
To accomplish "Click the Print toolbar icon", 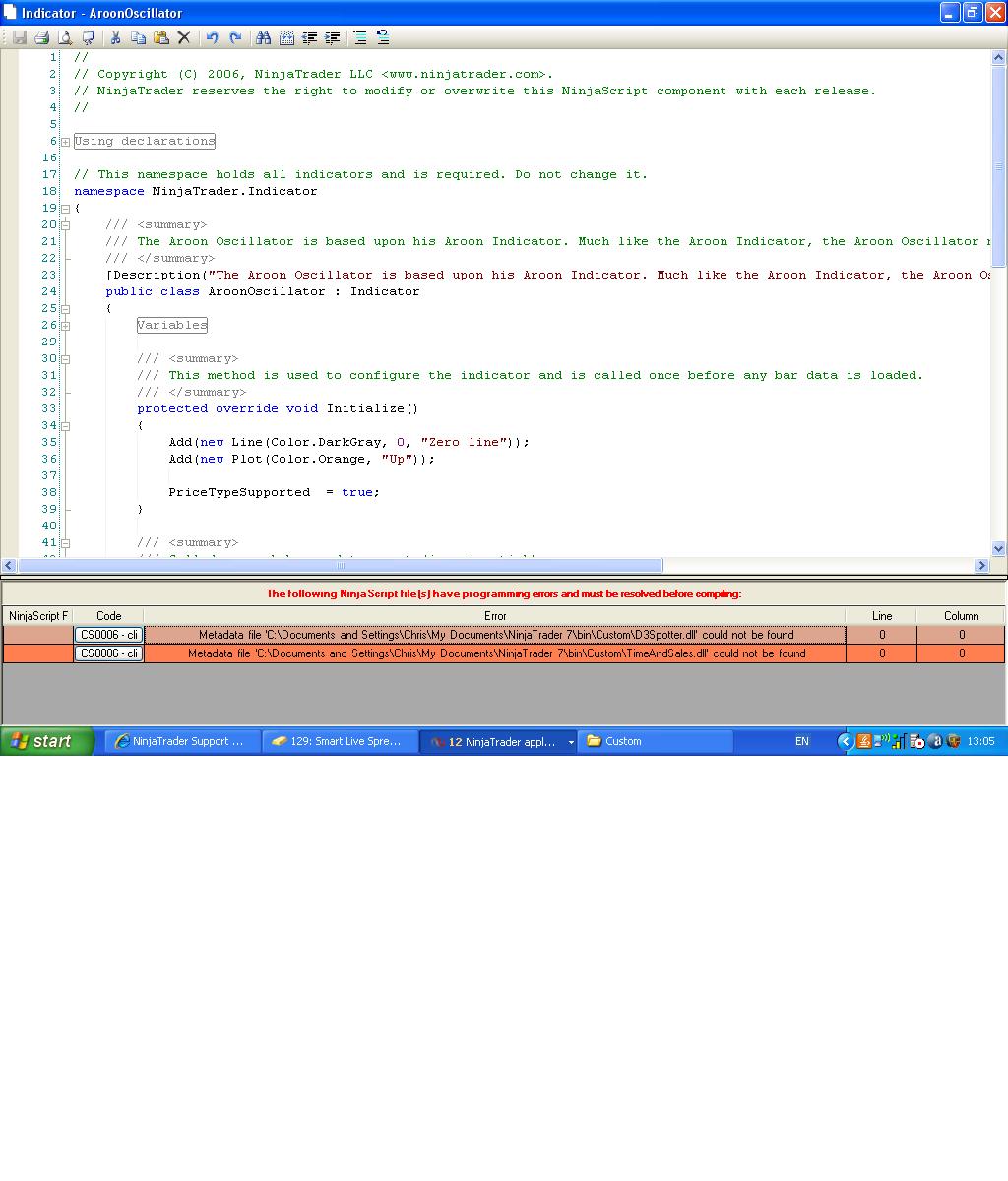I will pyautogui.click(x=41, y=37).
